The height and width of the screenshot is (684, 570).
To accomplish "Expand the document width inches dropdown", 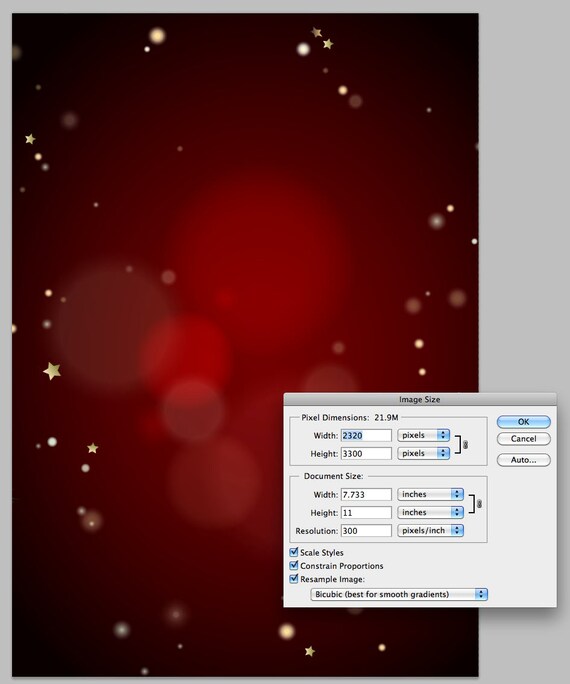I will point(430,494).
